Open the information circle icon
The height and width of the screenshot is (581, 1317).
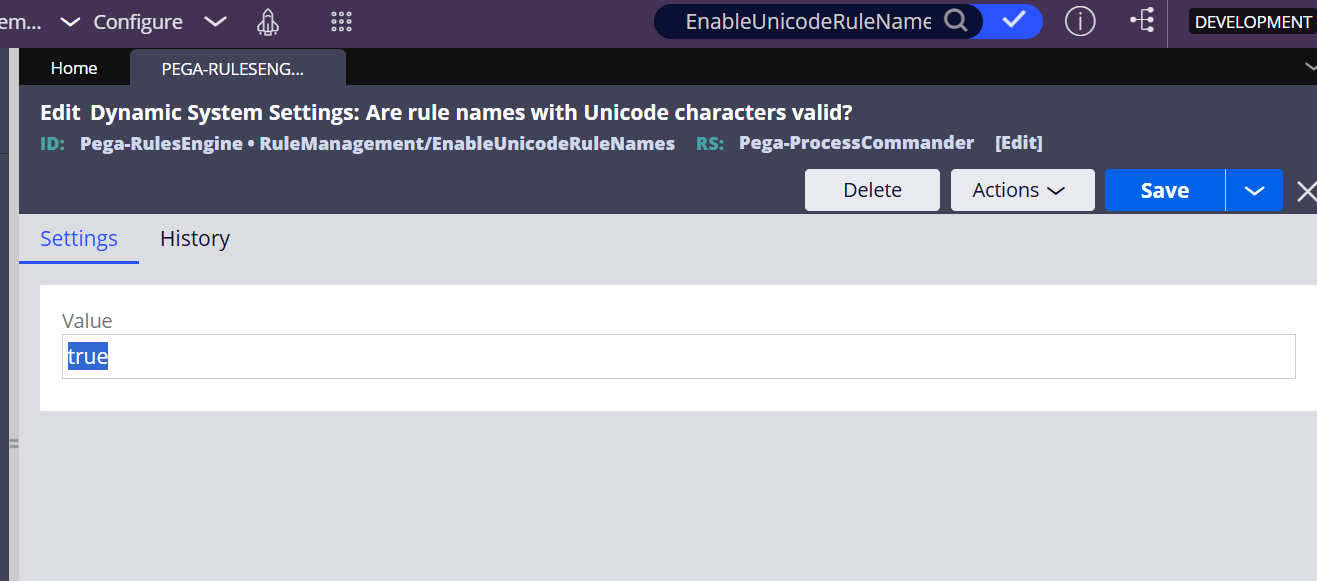[1079, 21]
